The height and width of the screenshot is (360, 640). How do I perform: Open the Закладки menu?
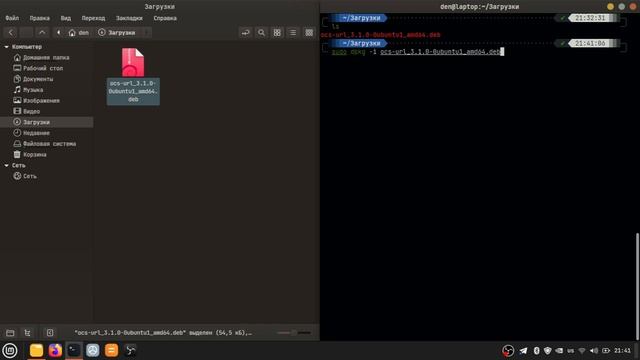tap(129, 18)
